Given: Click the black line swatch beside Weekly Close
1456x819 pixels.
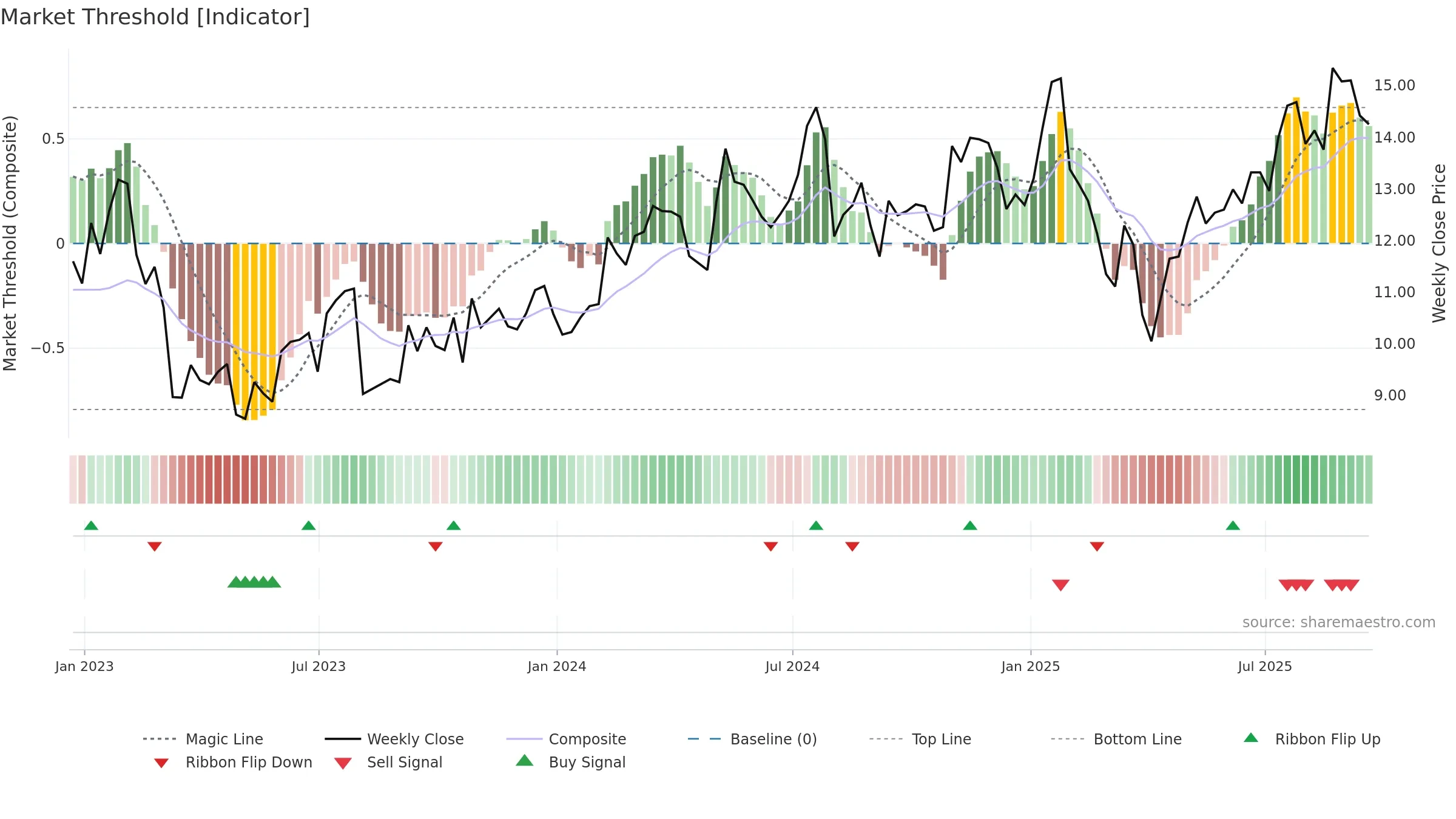Looking at the screenshot, I should click(343, 739).
